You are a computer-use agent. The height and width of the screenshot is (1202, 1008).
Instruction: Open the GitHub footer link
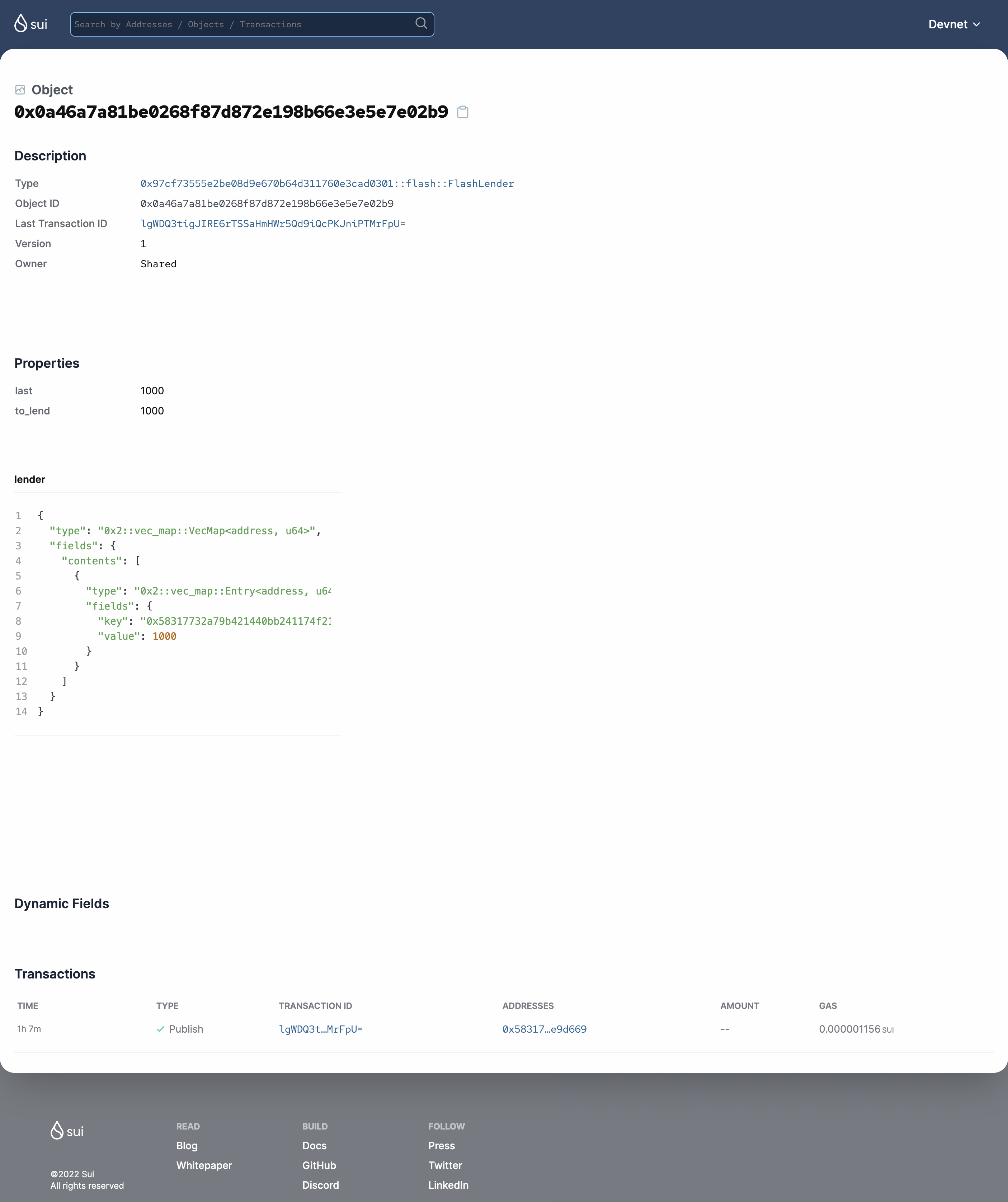tap(319, 1165)
